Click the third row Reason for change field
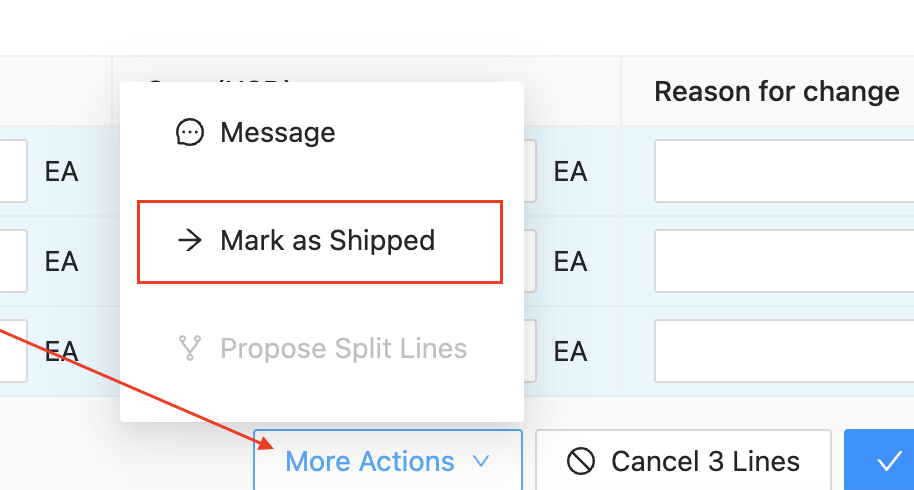Image resolution: width=914 pixels, height=490 pixels. click(784, 351)
